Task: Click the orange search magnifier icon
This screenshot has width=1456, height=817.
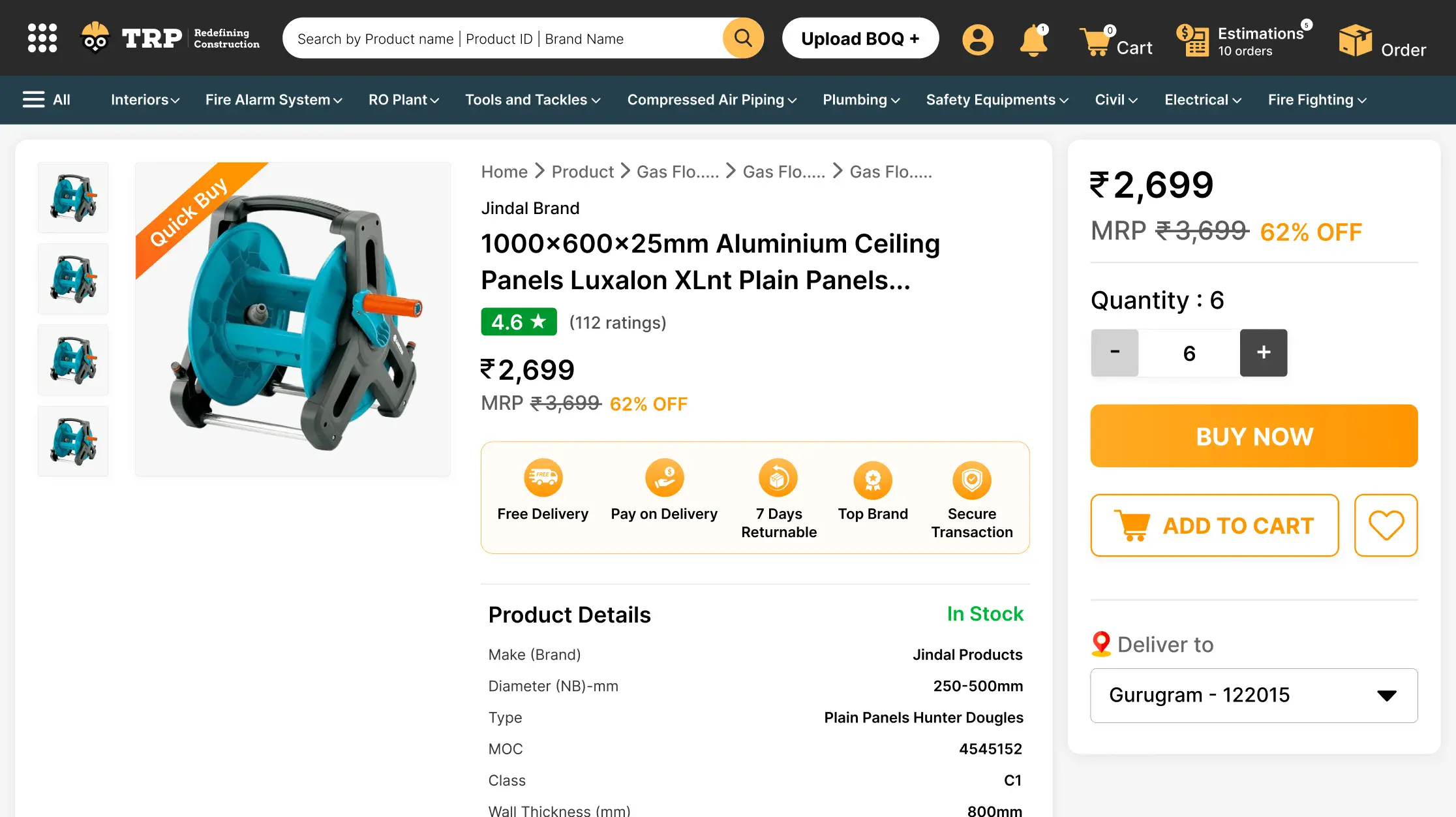Action: coord(743,38)
